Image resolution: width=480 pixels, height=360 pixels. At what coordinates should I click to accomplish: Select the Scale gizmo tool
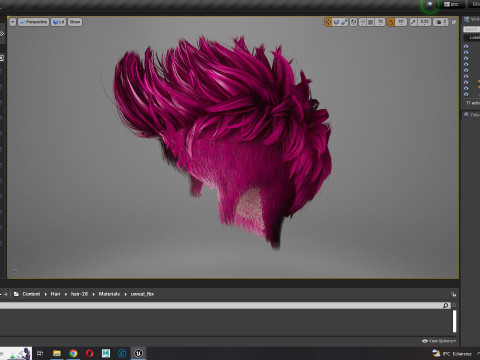(344, 22)
